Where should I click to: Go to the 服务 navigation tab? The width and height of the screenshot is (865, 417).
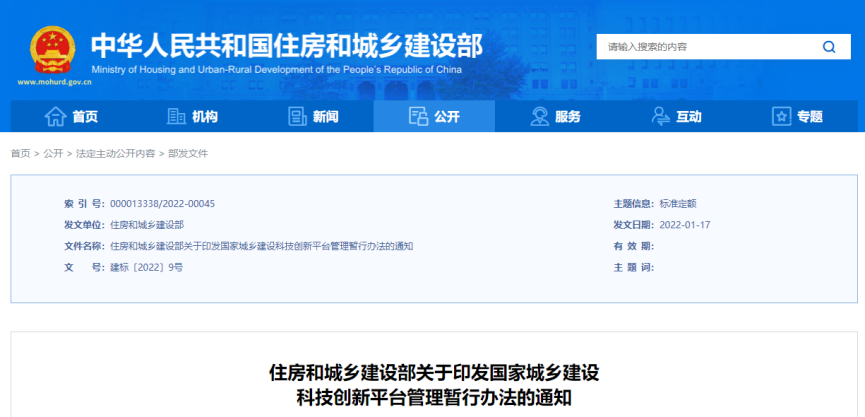click(x=555, y=116)
